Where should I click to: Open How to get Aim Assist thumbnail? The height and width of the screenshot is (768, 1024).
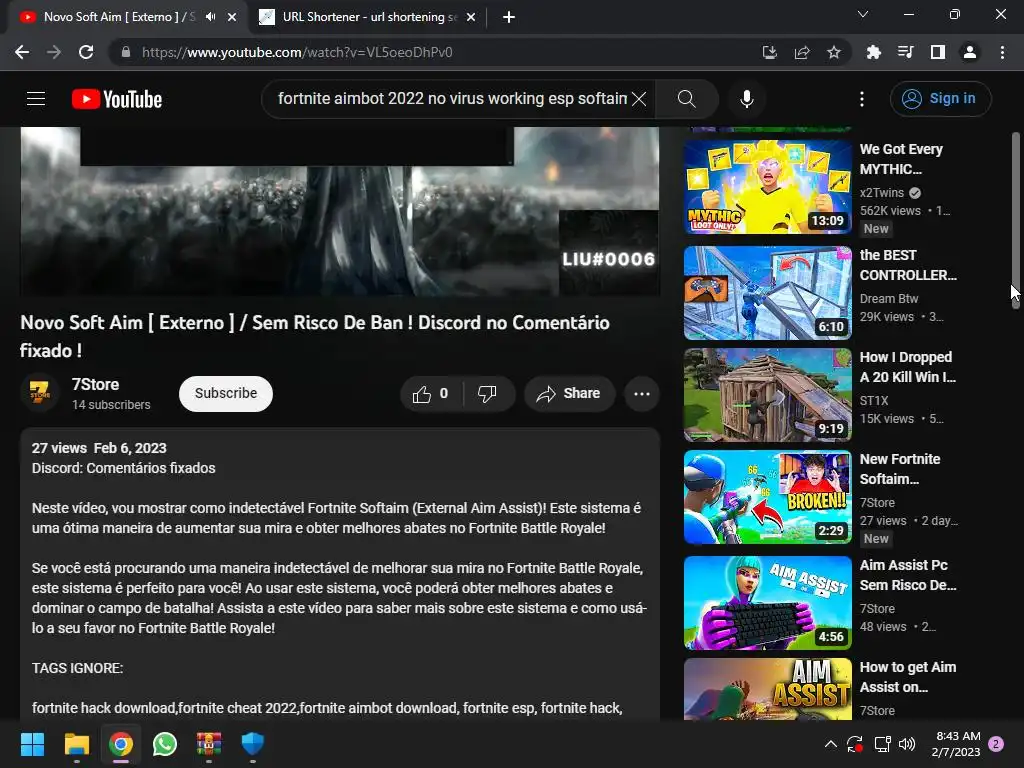(767, 689)
